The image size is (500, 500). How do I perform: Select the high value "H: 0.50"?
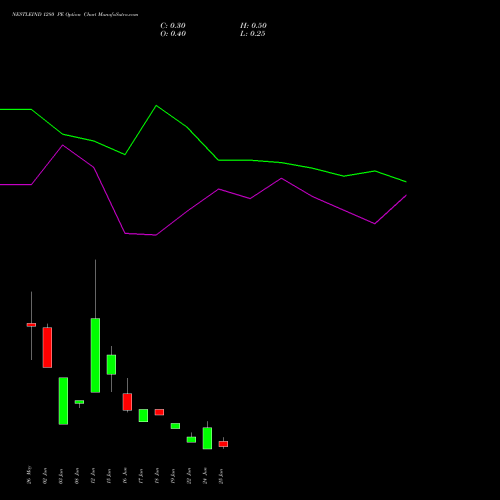click(x=253, y=26)
